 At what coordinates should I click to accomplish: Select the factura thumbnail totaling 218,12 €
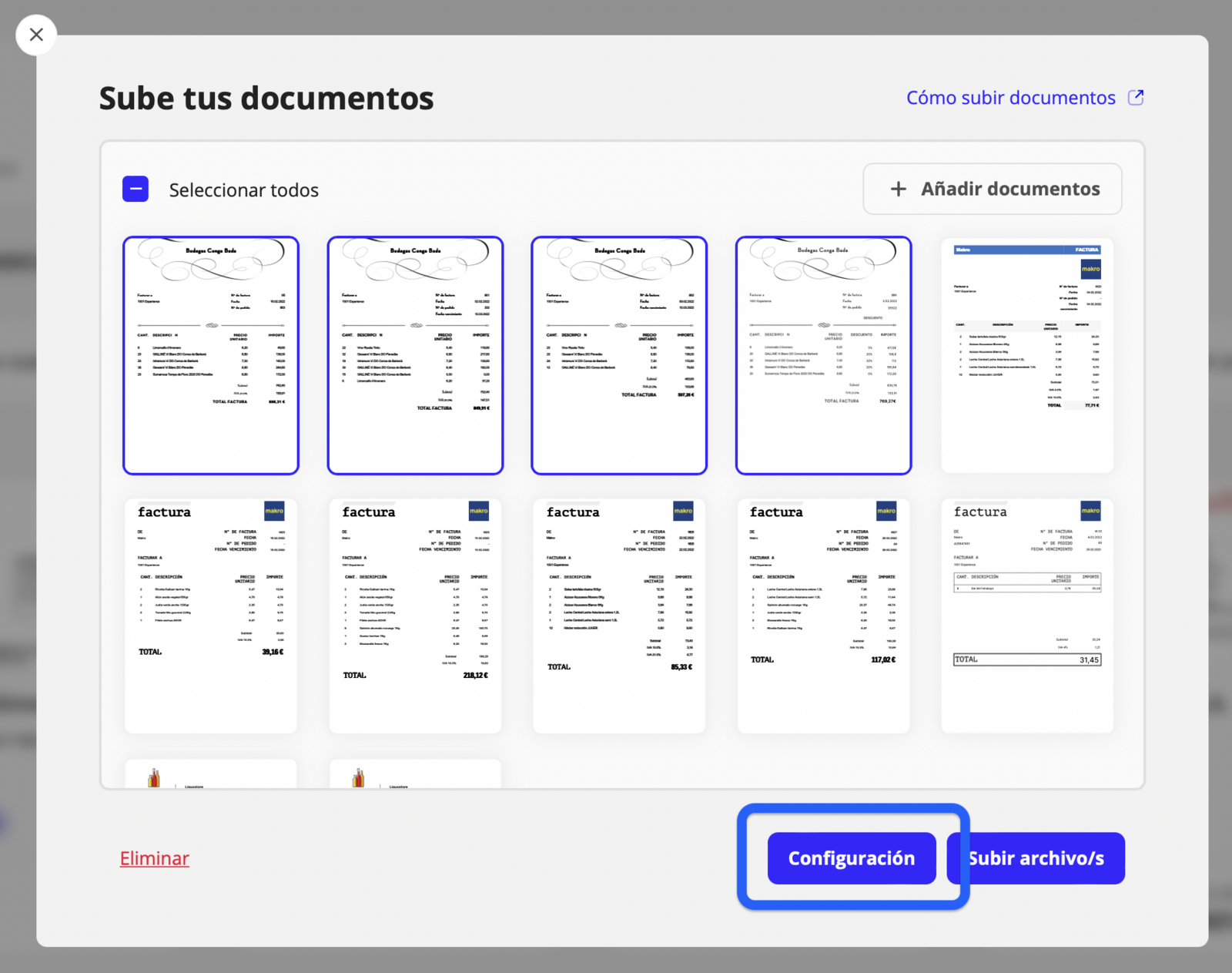415,616
